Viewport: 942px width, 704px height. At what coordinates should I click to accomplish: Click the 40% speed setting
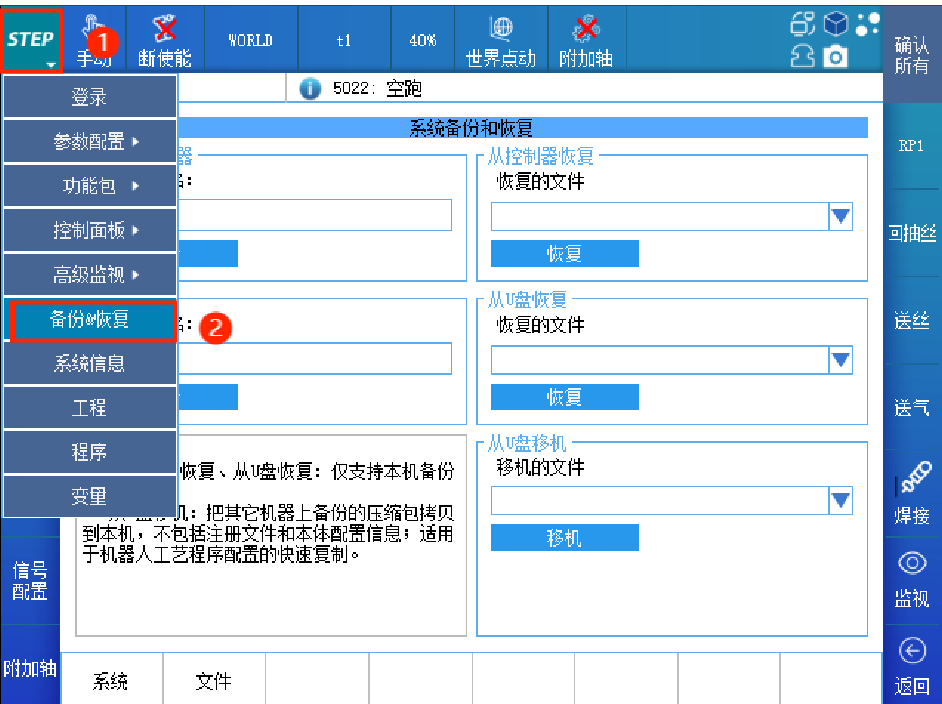click(423, 40)
